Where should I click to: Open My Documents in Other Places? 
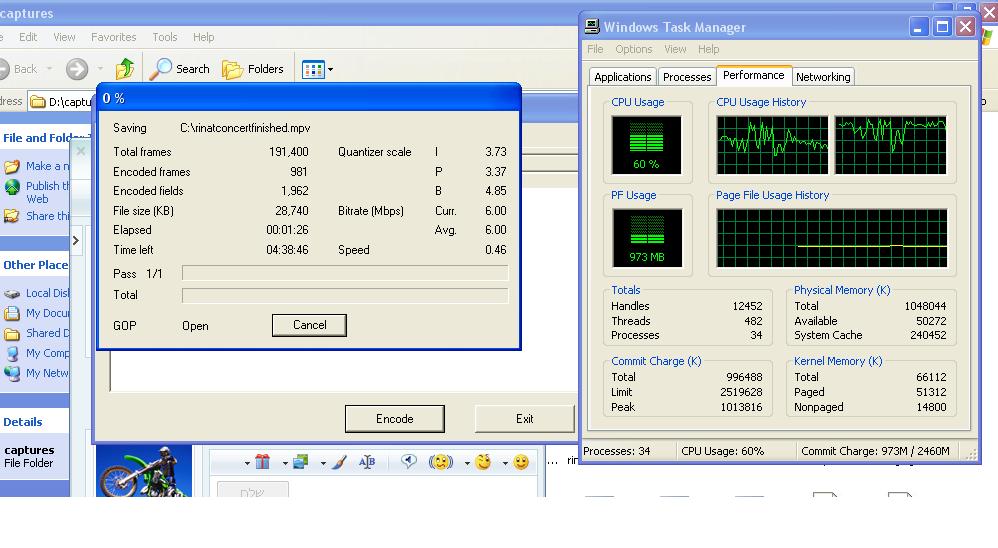(x=47, y=313)
